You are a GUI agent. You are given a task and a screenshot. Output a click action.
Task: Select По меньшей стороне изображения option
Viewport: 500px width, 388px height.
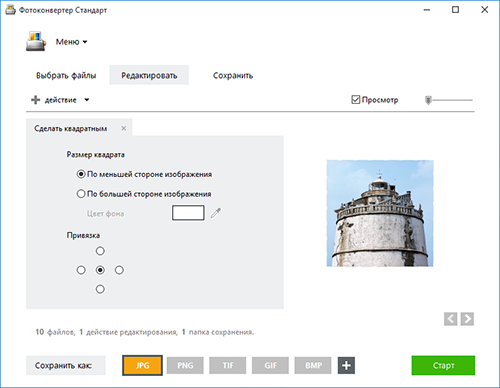[81, 174]
